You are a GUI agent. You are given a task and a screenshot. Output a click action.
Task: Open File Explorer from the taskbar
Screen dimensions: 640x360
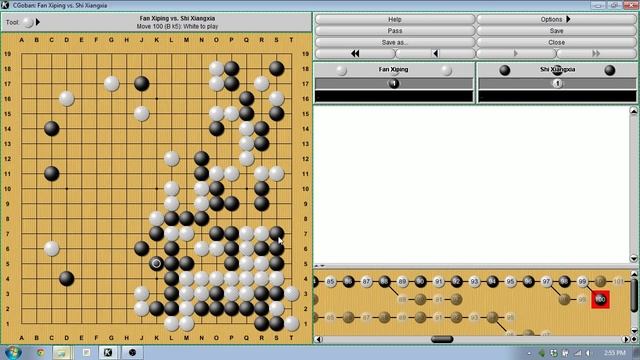pos(62,353)
